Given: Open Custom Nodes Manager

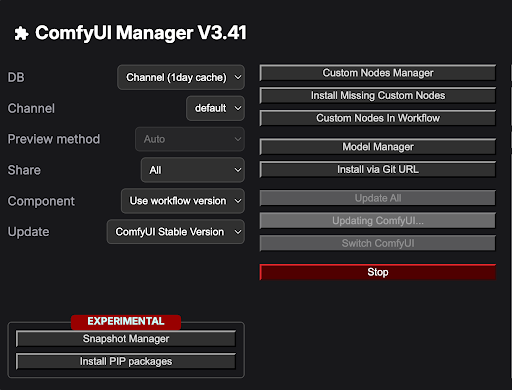Looking at the screenshot, I should tap(378, 73).
